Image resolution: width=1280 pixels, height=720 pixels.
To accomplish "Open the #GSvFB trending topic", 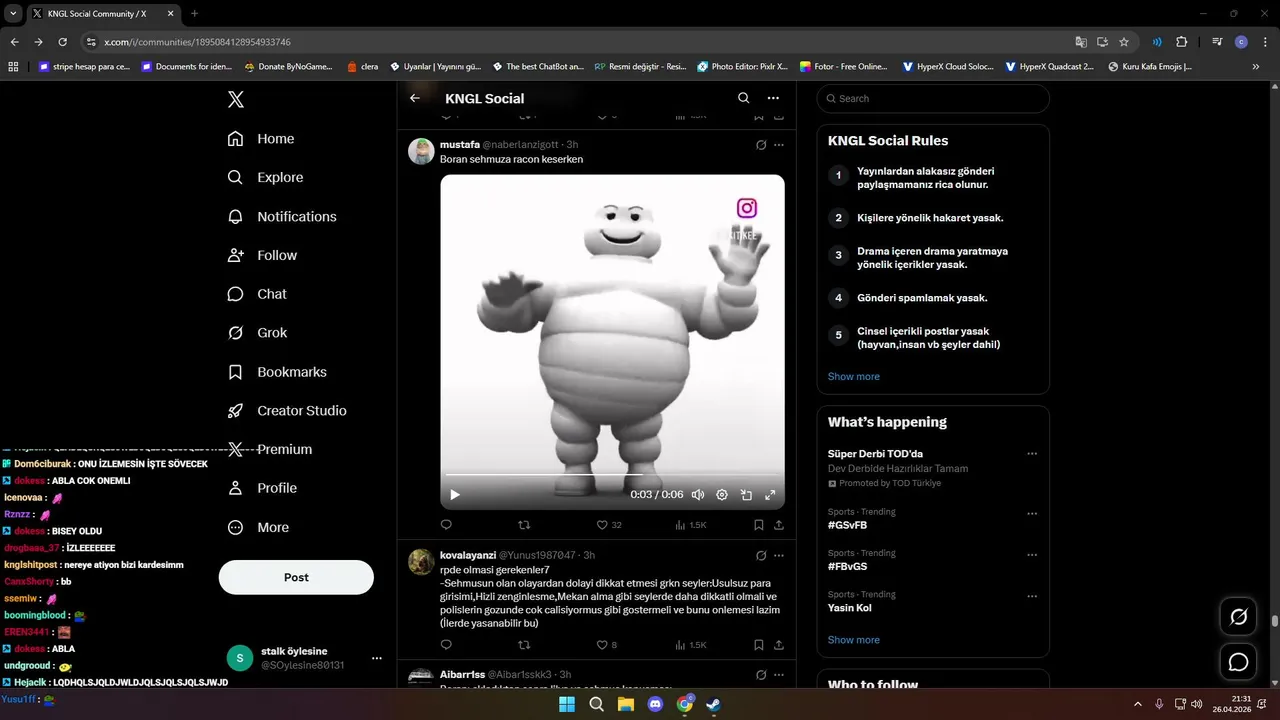I will click(x=847, y=525).
